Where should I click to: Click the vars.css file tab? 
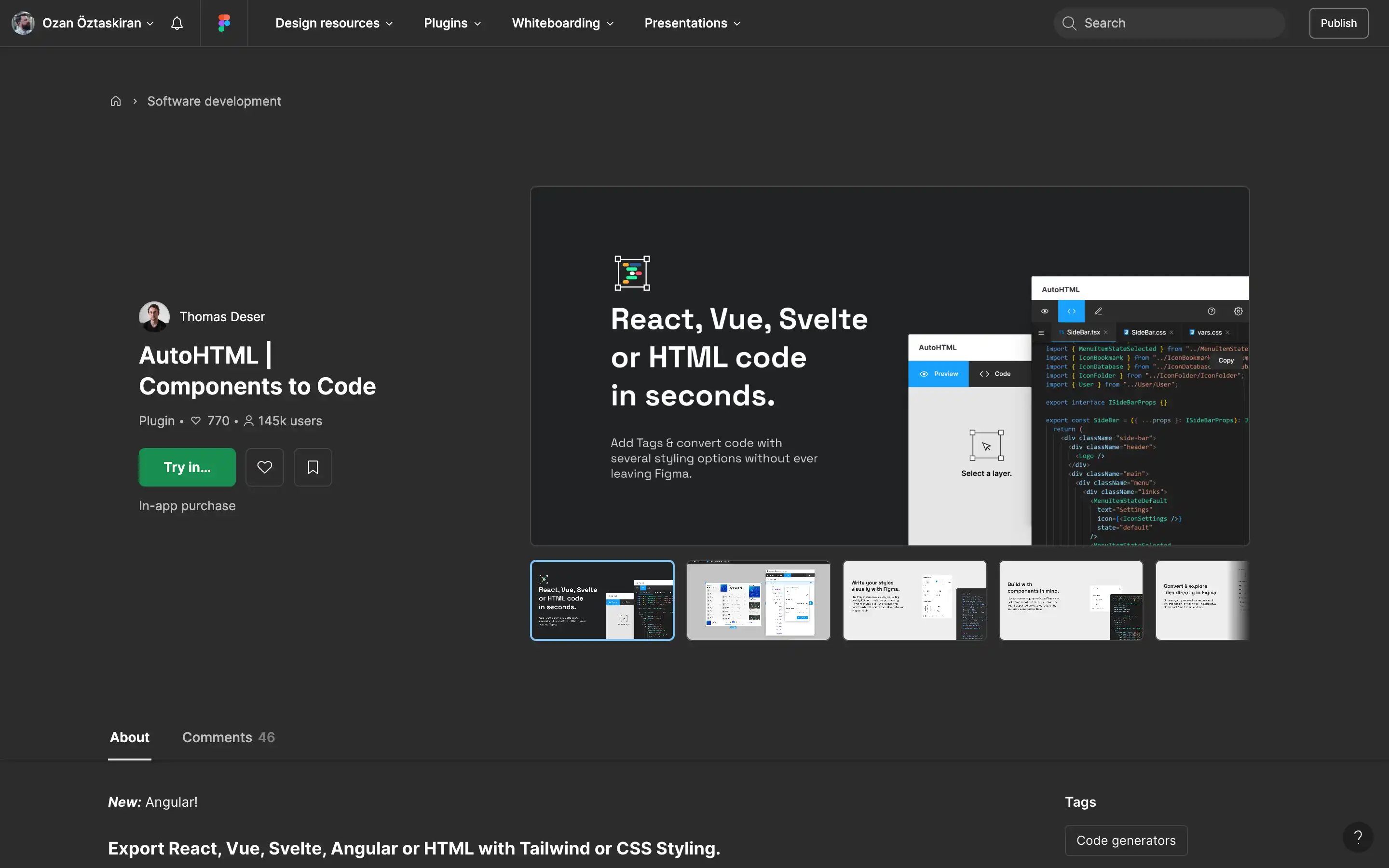[x=1209, y=332]
